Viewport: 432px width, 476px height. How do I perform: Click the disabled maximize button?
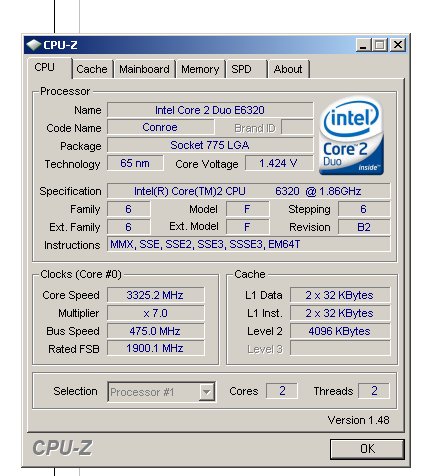coord(380,45)
